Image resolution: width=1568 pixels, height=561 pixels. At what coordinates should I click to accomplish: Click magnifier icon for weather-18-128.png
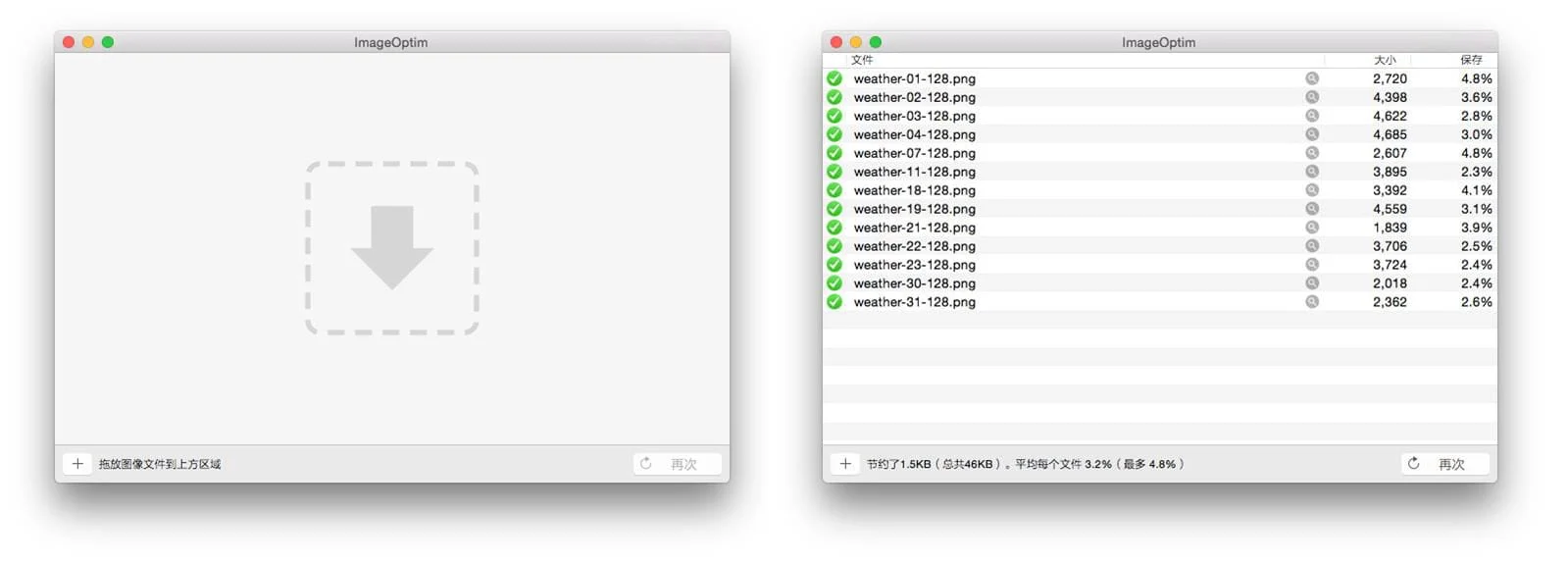(1312, 190)
